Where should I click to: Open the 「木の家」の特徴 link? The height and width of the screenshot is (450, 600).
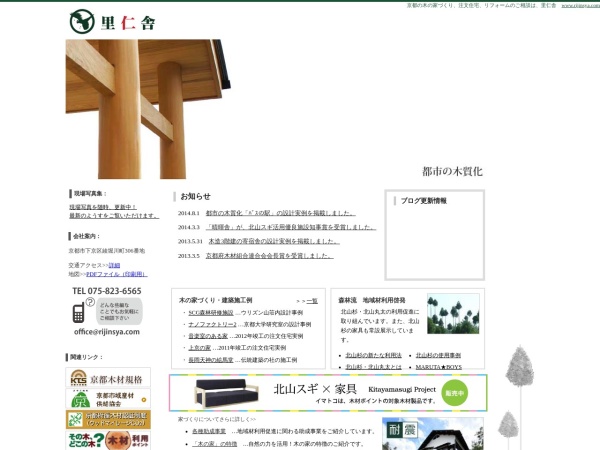(214, 444)
